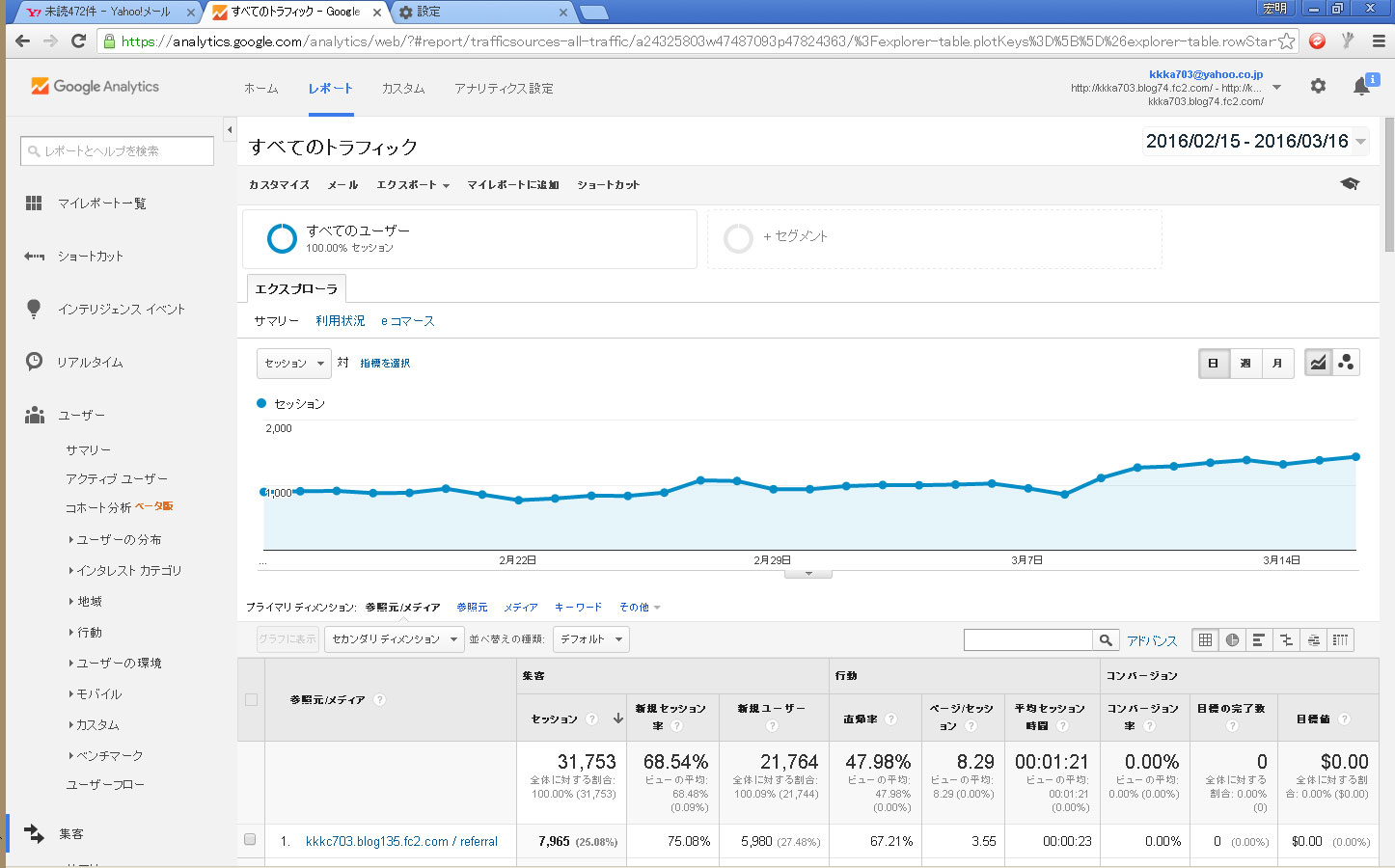Click the graduation cap education icon
1395x868 pixels.
[x=1350, y=183]
